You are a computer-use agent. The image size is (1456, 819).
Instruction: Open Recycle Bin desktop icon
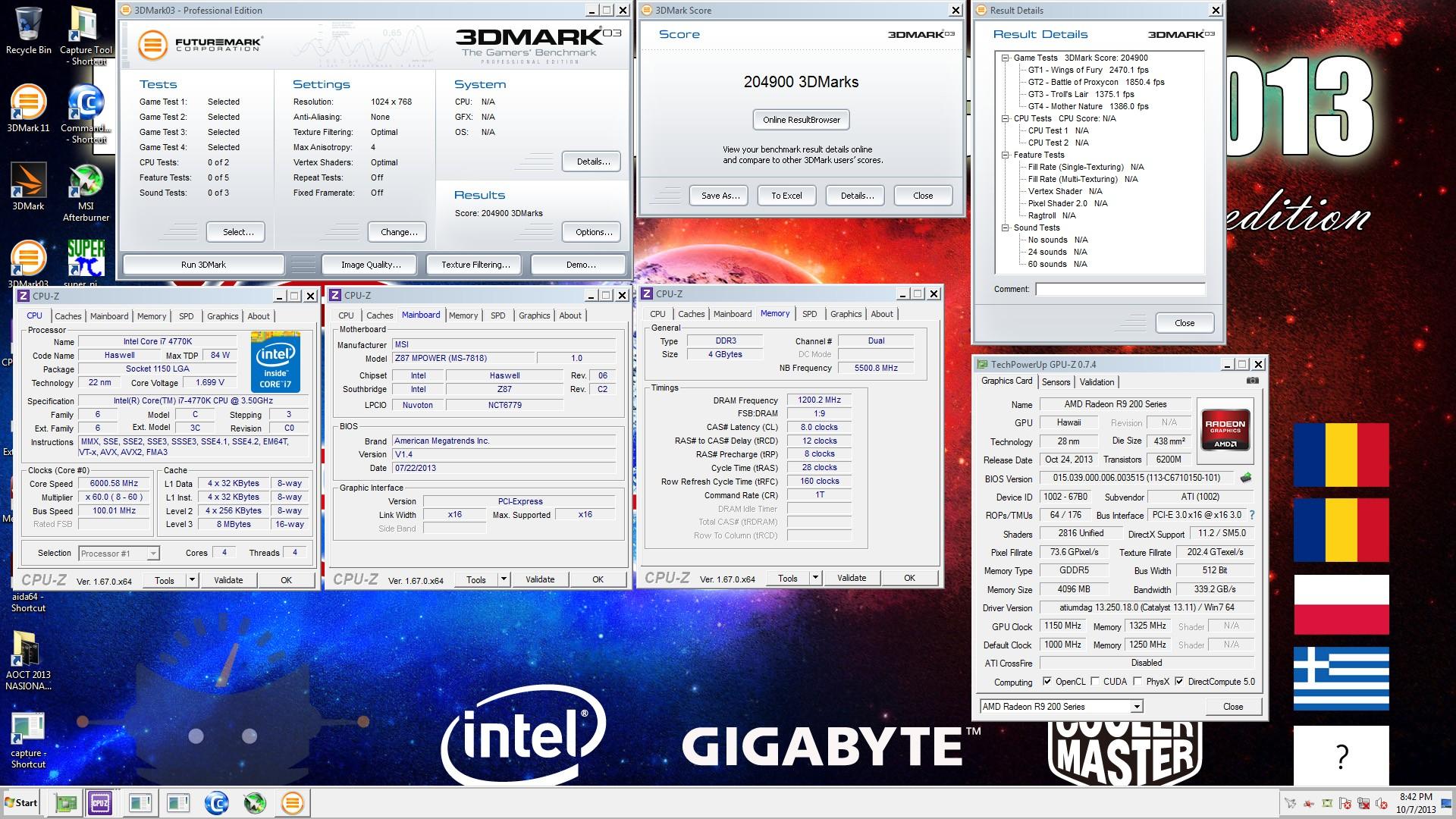coord(28,30)
